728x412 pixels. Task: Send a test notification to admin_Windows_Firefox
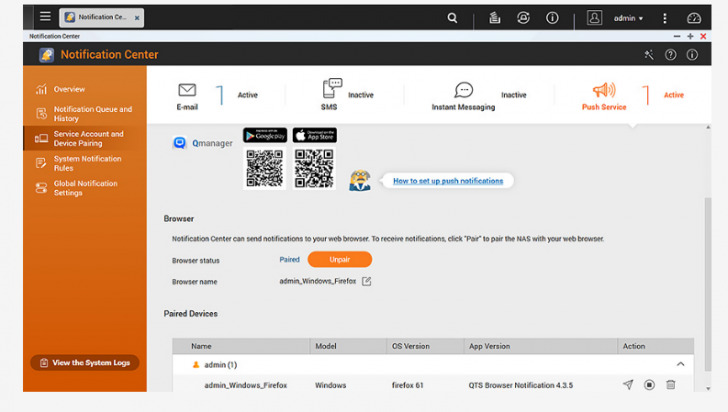pyautogui.click(x=628, y=384)
